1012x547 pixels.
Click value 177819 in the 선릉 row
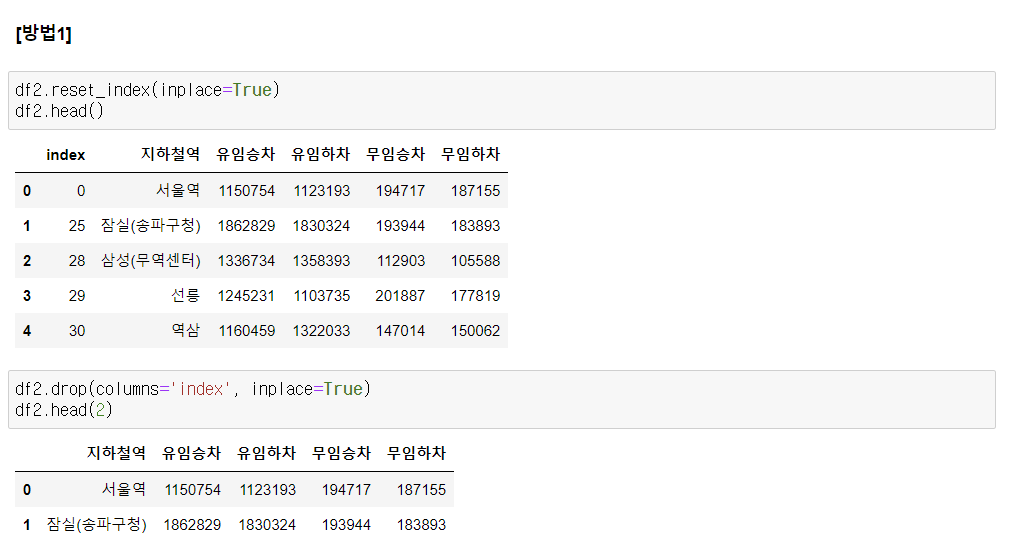point(475,295)
